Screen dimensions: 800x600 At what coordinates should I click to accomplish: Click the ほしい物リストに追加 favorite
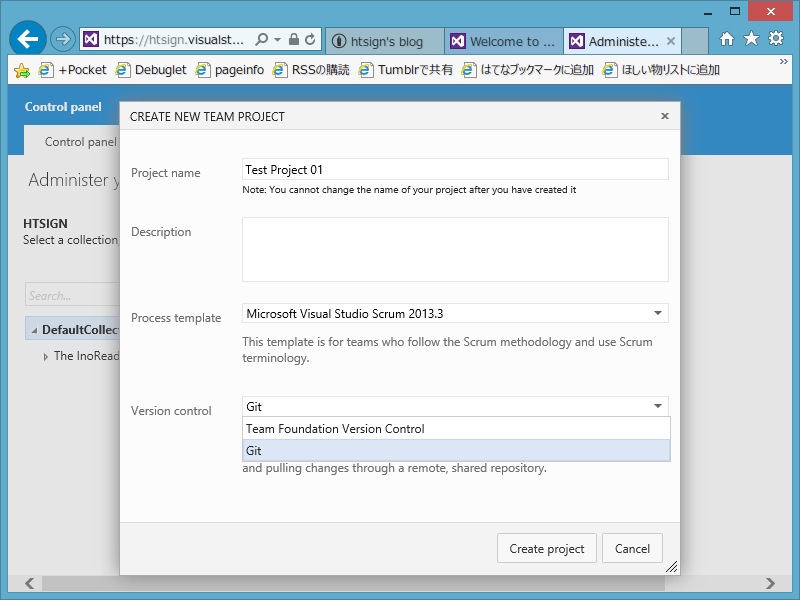[661, 70]
